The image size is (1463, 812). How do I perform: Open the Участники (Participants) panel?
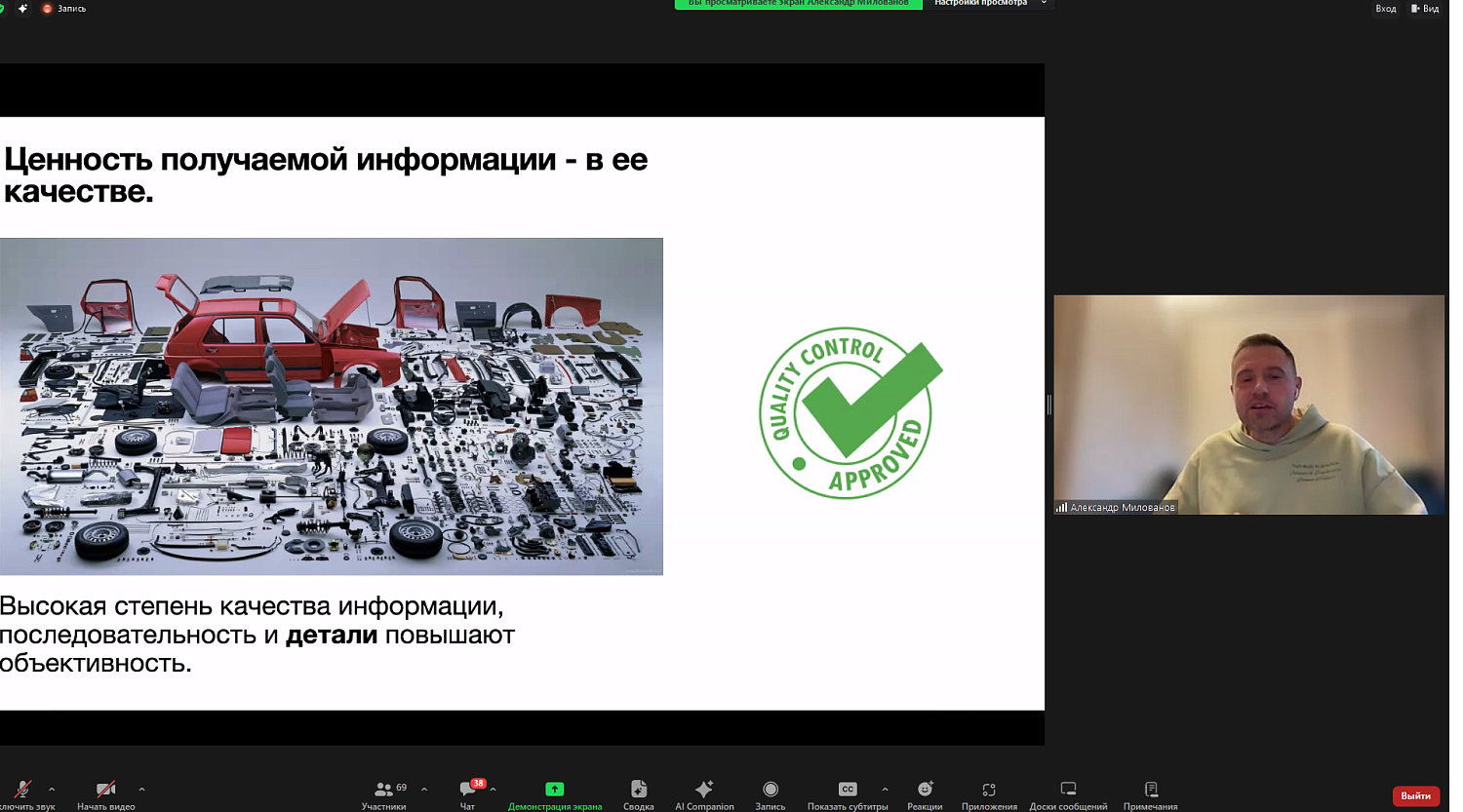pyautogui.click(x=385, y=792)
